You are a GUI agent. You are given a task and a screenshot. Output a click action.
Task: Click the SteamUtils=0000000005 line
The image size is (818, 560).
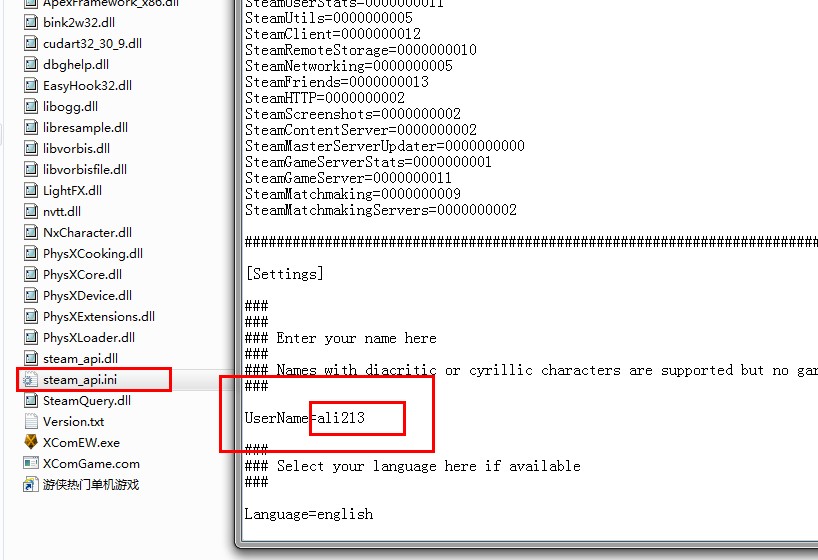point(329,18)
